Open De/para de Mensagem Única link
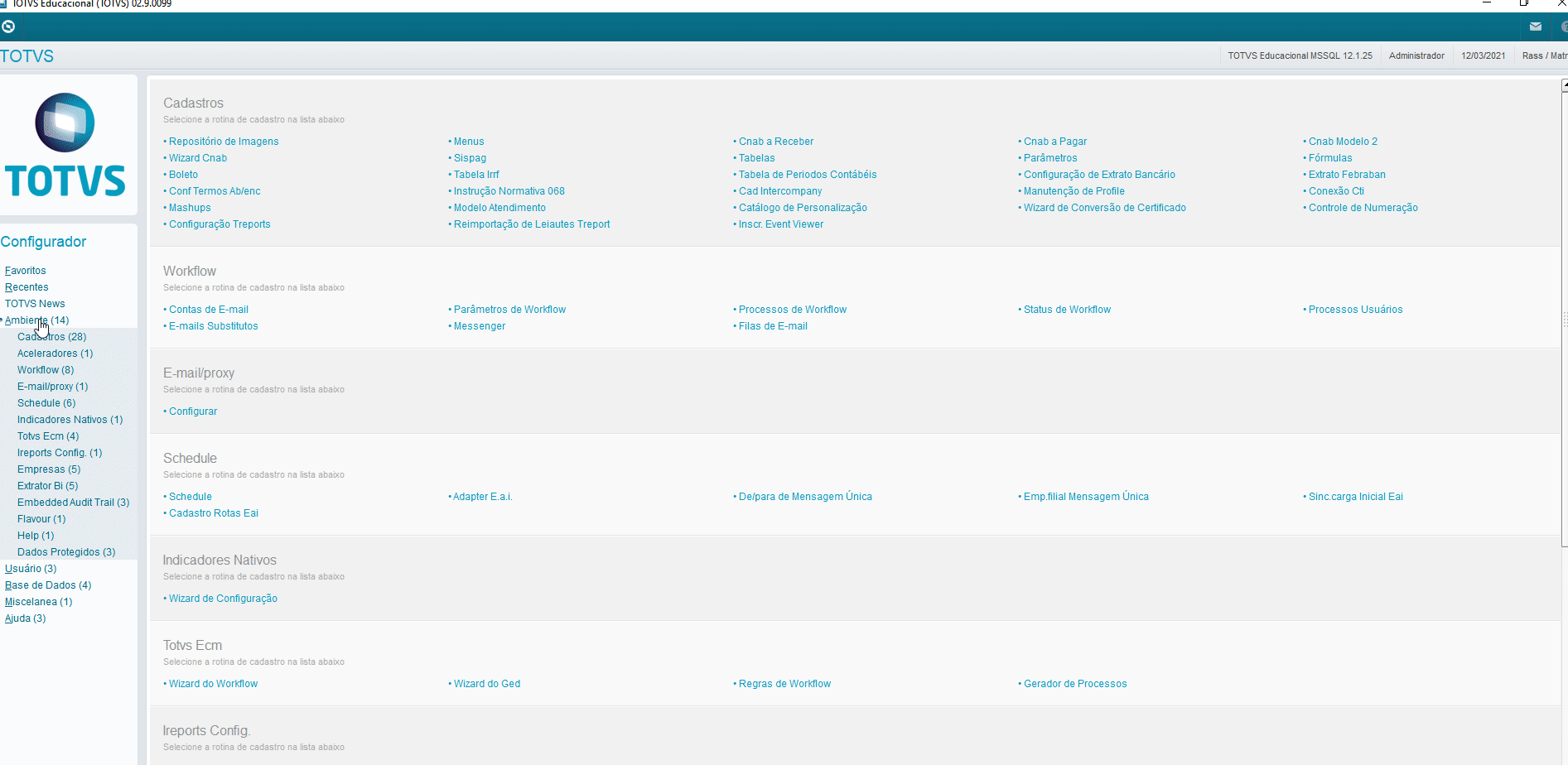 [805, 497]
